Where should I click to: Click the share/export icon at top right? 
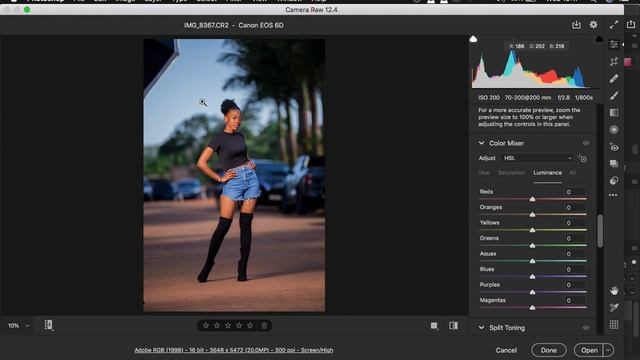click(x=631, y=24)
